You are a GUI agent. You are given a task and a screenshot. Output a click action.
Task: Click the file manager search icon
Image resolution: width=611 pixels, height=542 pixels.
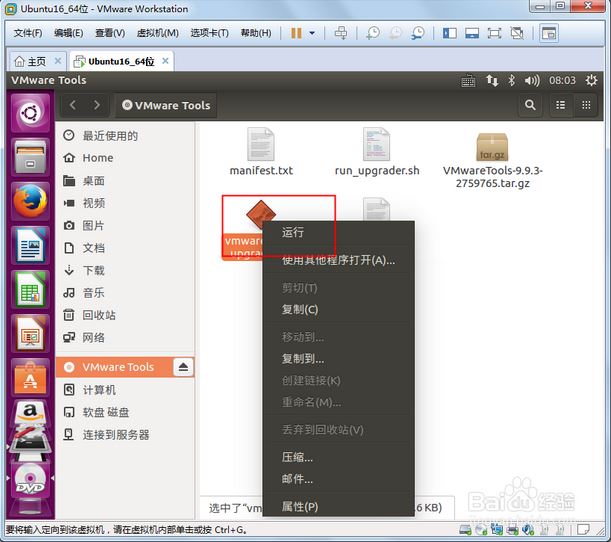pos(530,105)
